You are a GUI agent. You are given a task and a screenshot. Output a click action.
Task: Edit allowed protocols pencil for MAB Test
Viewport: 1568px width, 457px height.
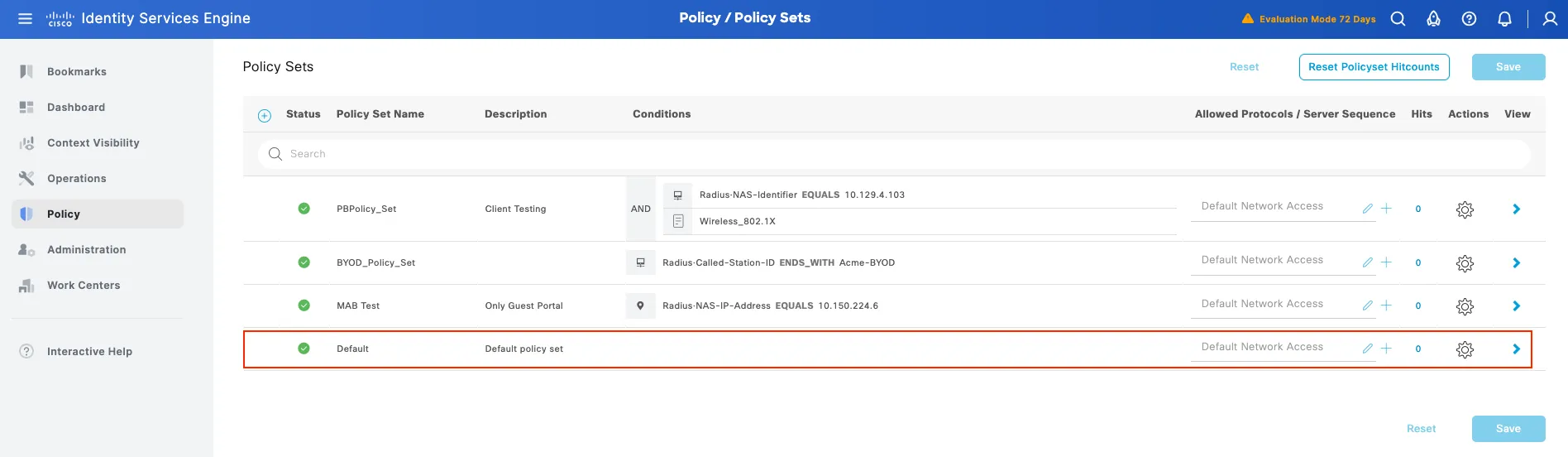[x=1368, y=305]
